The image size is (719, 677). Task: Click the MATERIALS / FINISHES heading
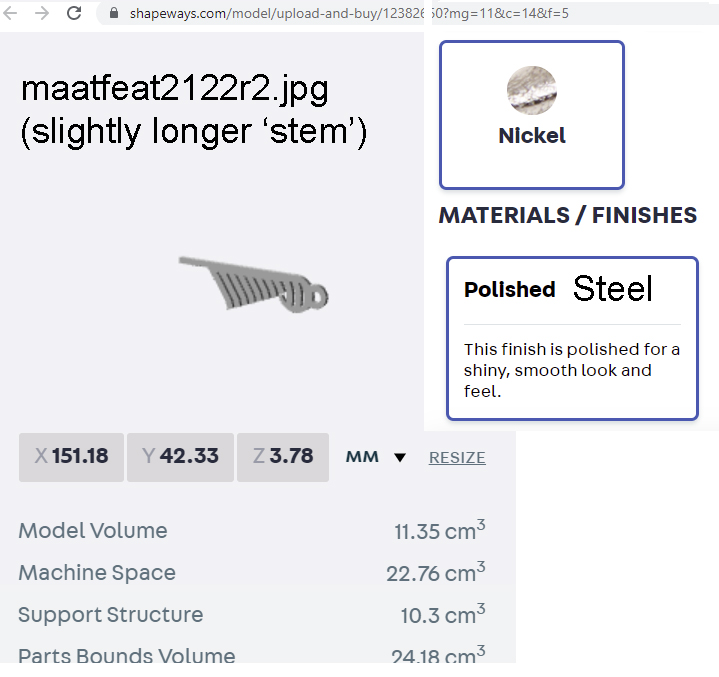567,215
